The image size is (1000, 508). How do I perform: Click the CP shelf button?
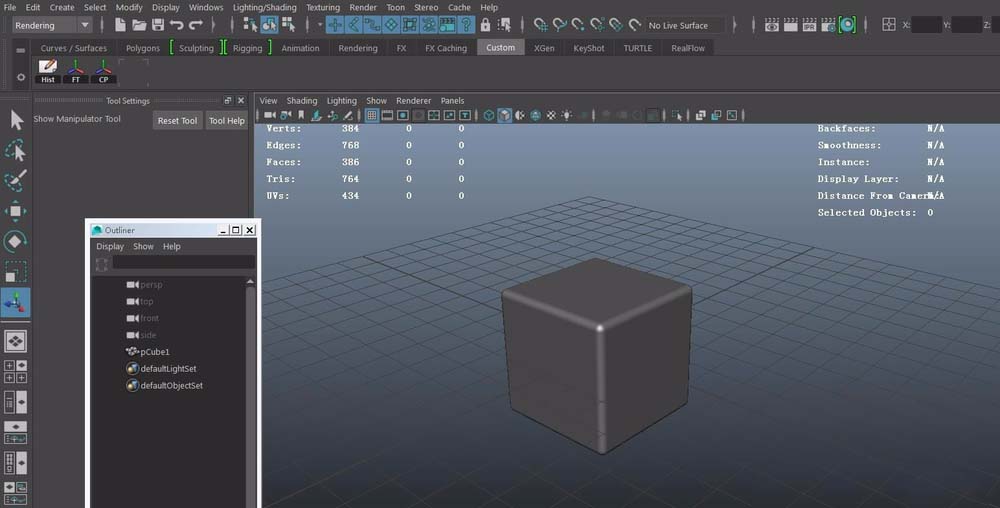click(x=103, y=71)
